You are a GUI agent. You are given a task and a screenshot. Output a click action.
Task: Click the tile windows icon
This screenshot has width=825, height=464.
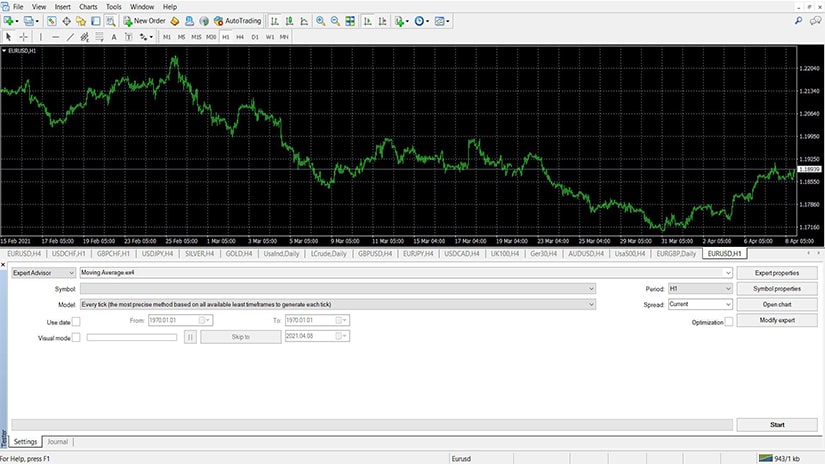348,20
